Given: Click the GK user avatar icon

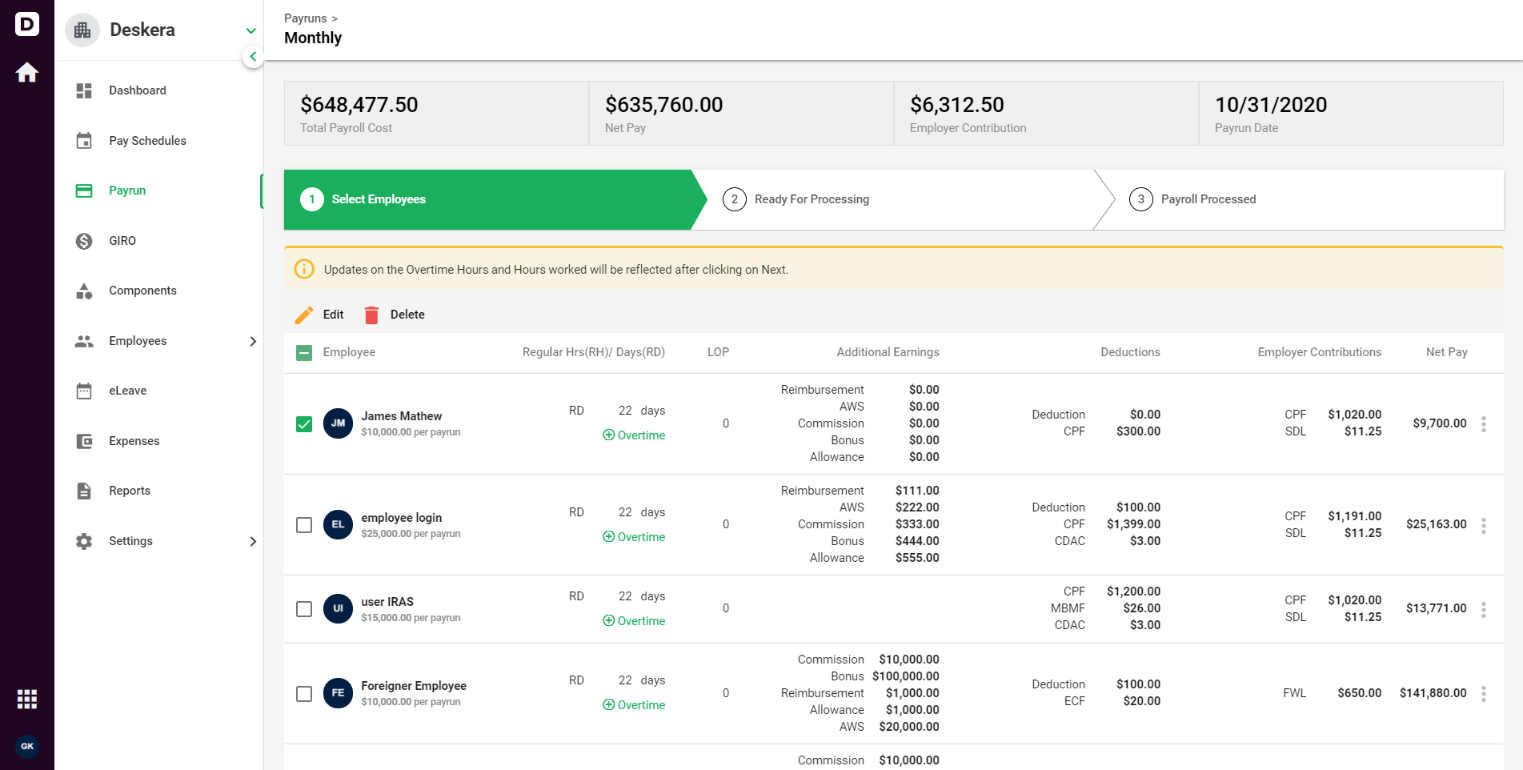Looking at the screenshot, I should click(27, 746).
